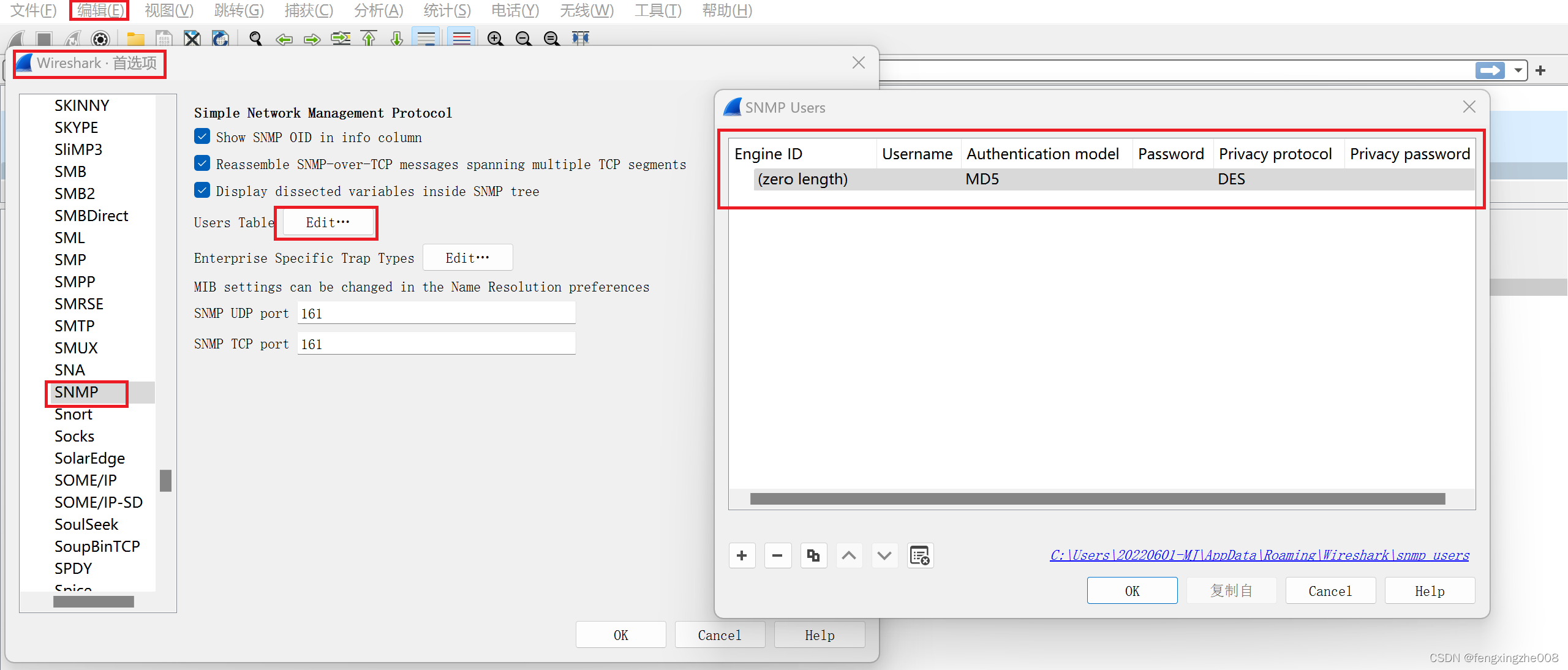The height and width of the screenshot is (670, 1568).
Task: Open capture options gear icon
Action: point(100,39)
